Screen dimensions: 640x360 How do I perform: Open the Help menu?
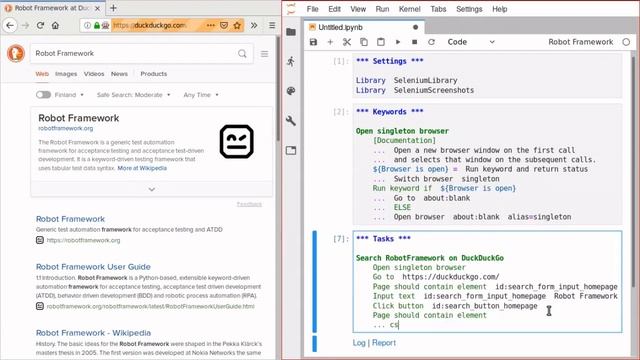500,9
